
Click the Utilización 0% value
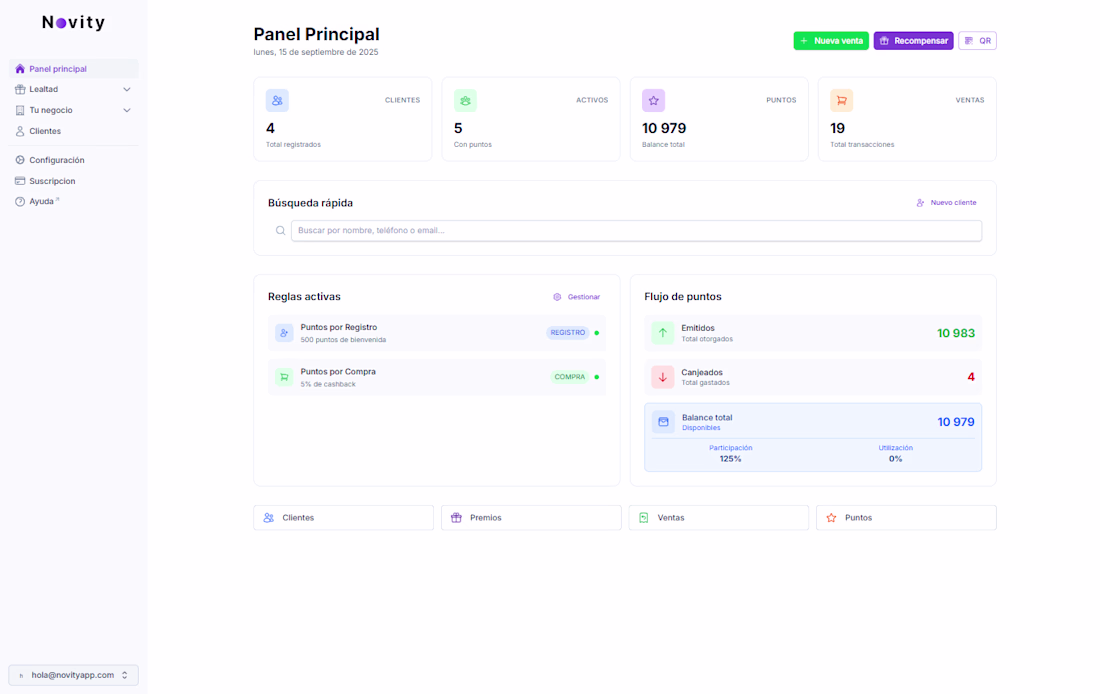(895, 459)
